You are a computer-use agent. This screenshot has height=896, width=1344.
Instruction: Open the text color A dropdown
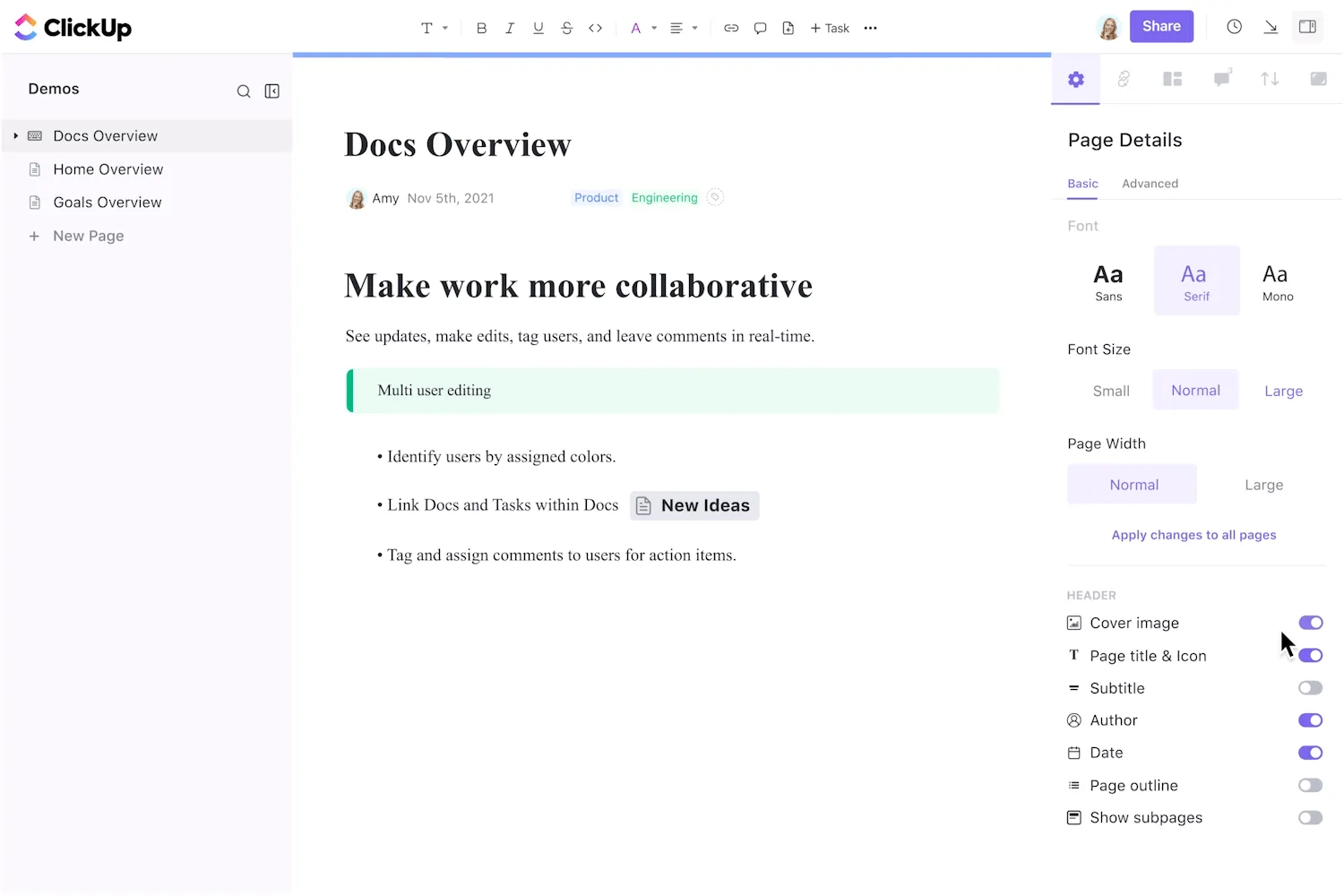coord(643,28)
